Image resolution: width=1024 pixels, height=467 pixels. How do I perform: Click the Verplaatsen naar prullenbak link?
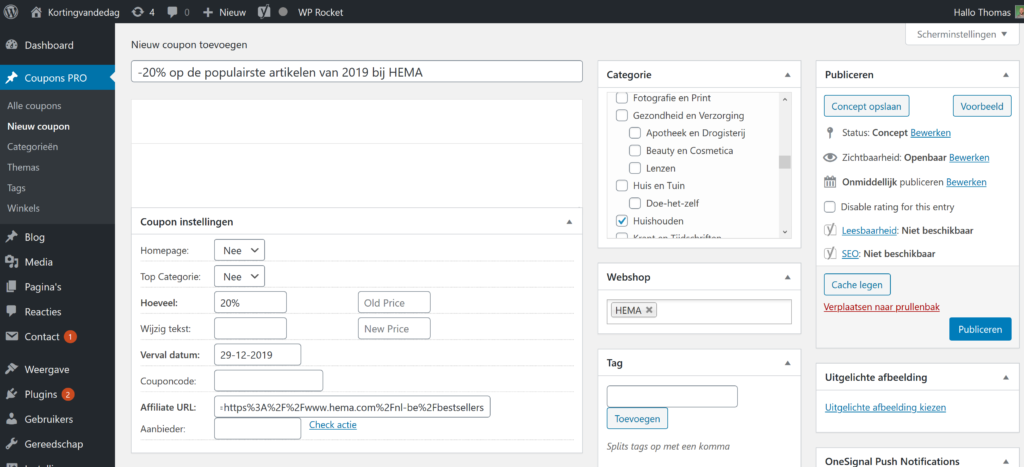[881, 307]
